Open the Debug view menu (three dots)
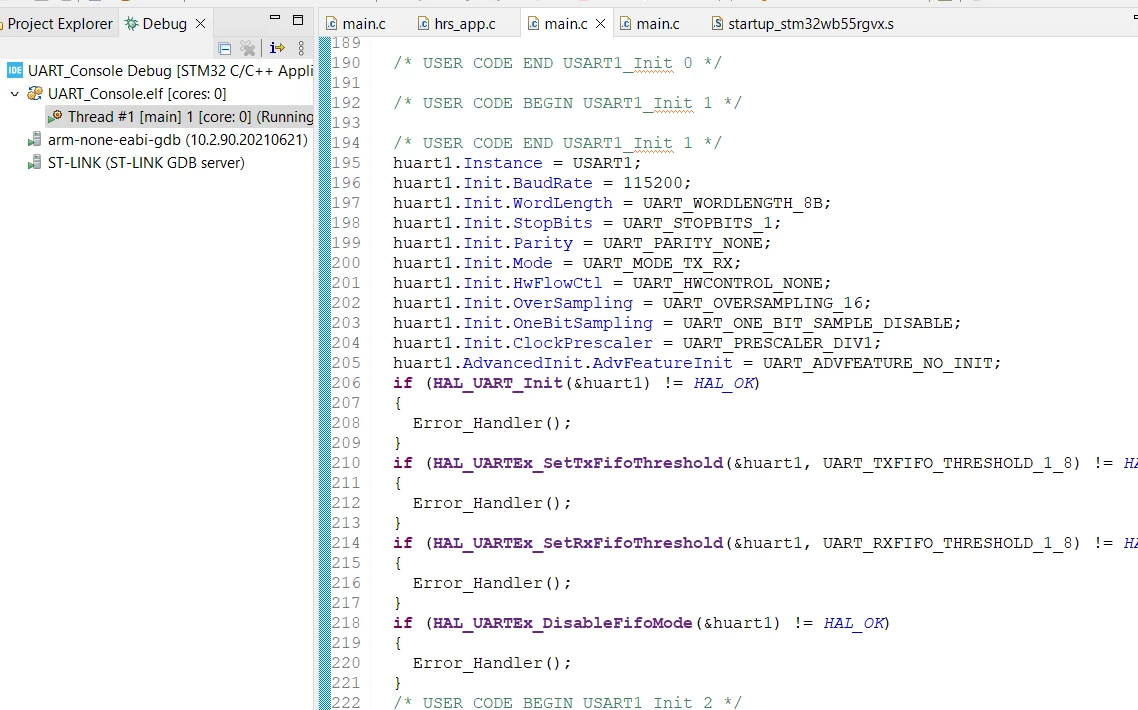1138x710 pixels. pyautogui.click(x=301, y=48)
